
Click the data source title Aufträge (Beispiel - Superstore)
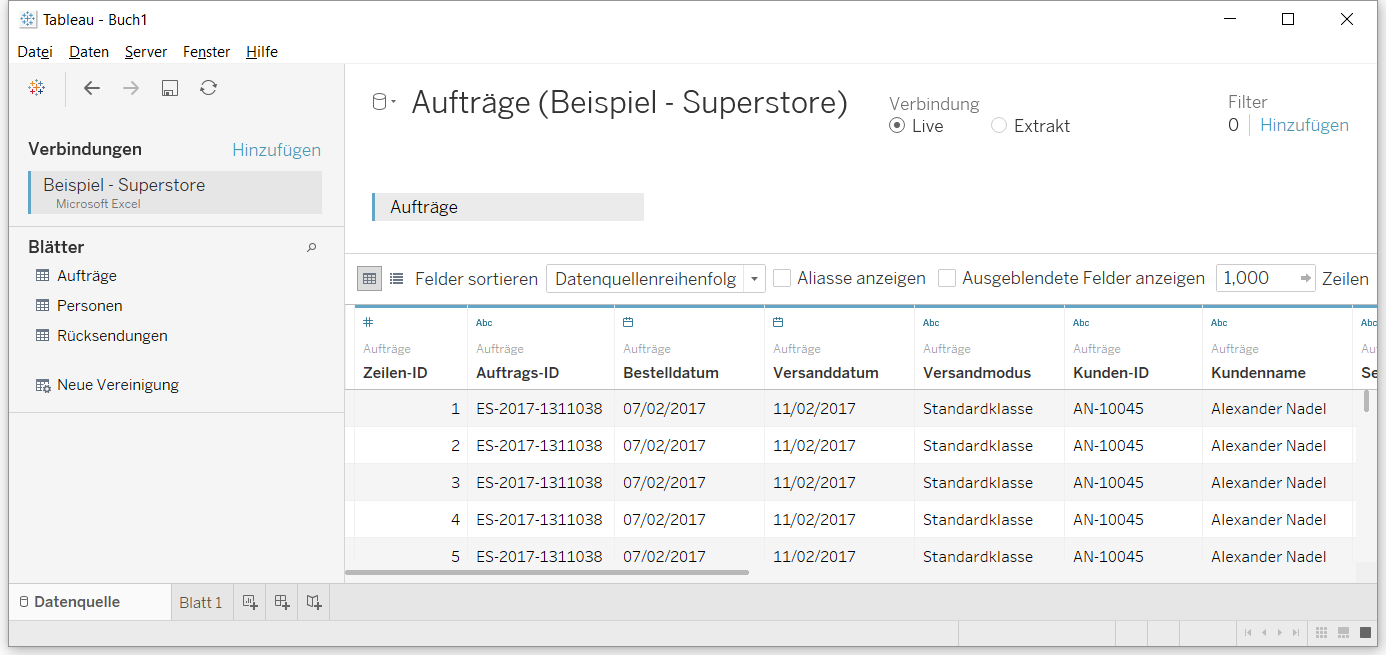[x=630, y=102]
